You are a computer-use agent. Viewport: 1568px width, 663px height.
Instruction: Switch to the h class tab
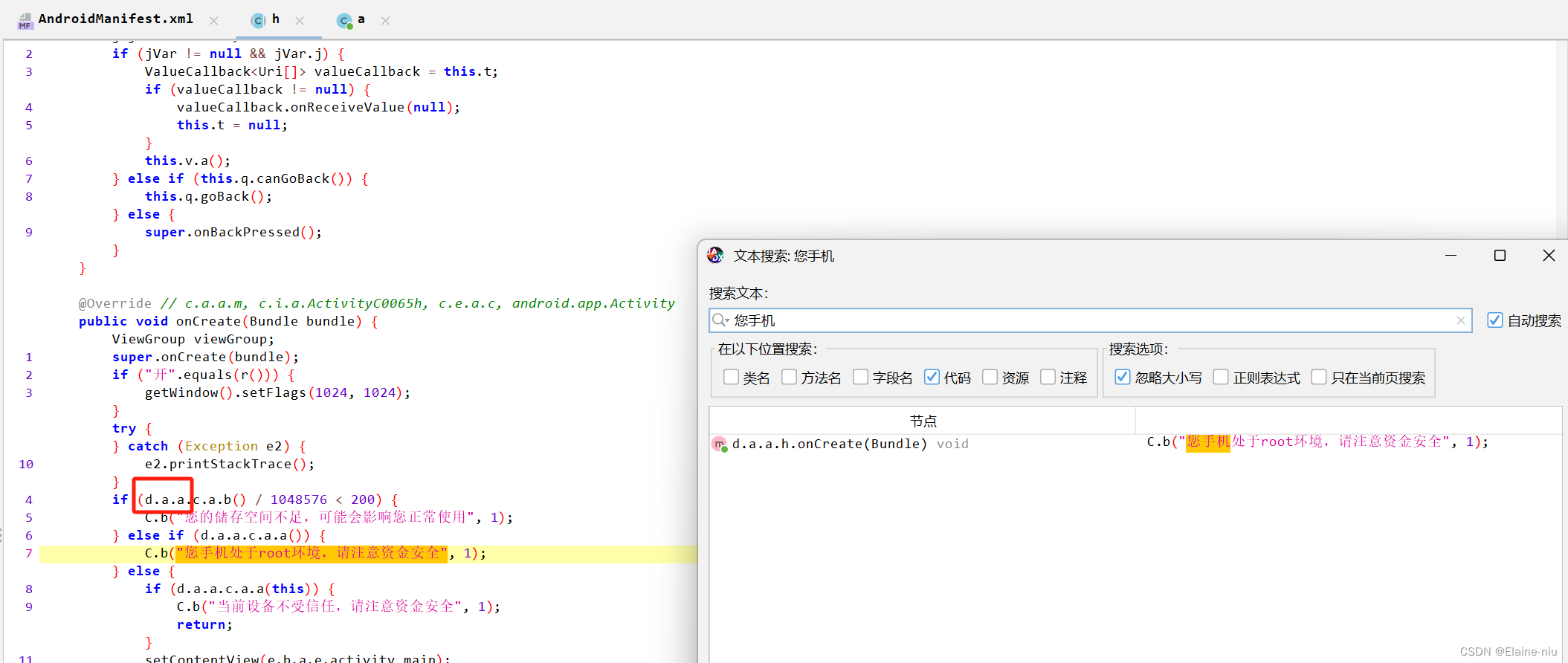point(275,19)
